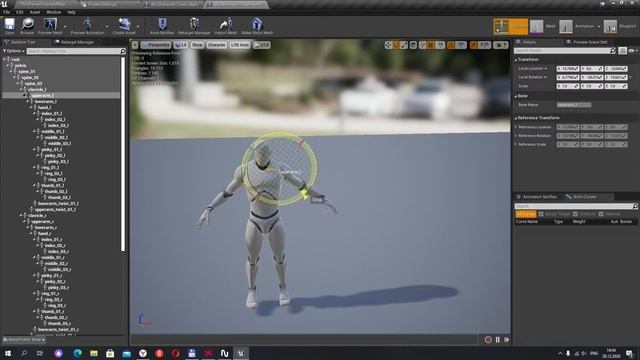Viewport: 640px width, 360px height.
Task: Open the Preview Animation dropdown arrow
Action: (107, 27)
